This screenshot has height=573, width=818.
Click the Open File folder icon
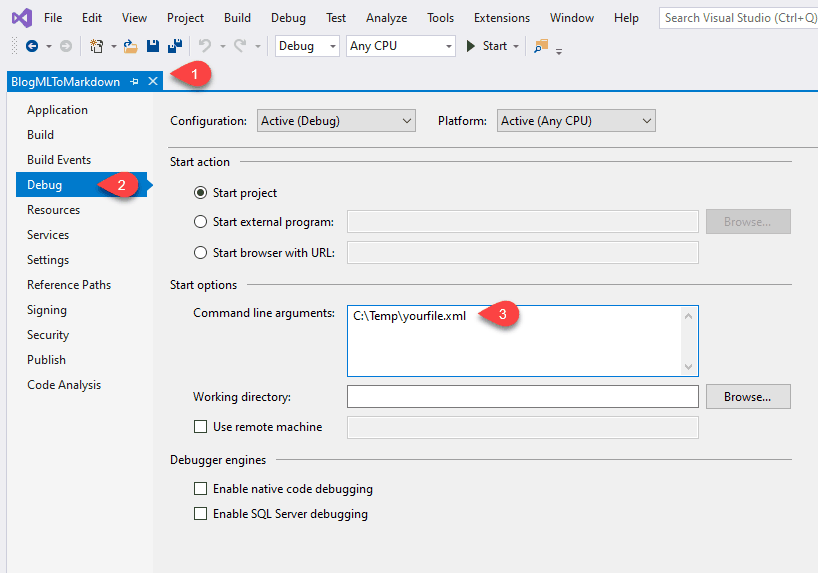(x=130, y=46)
